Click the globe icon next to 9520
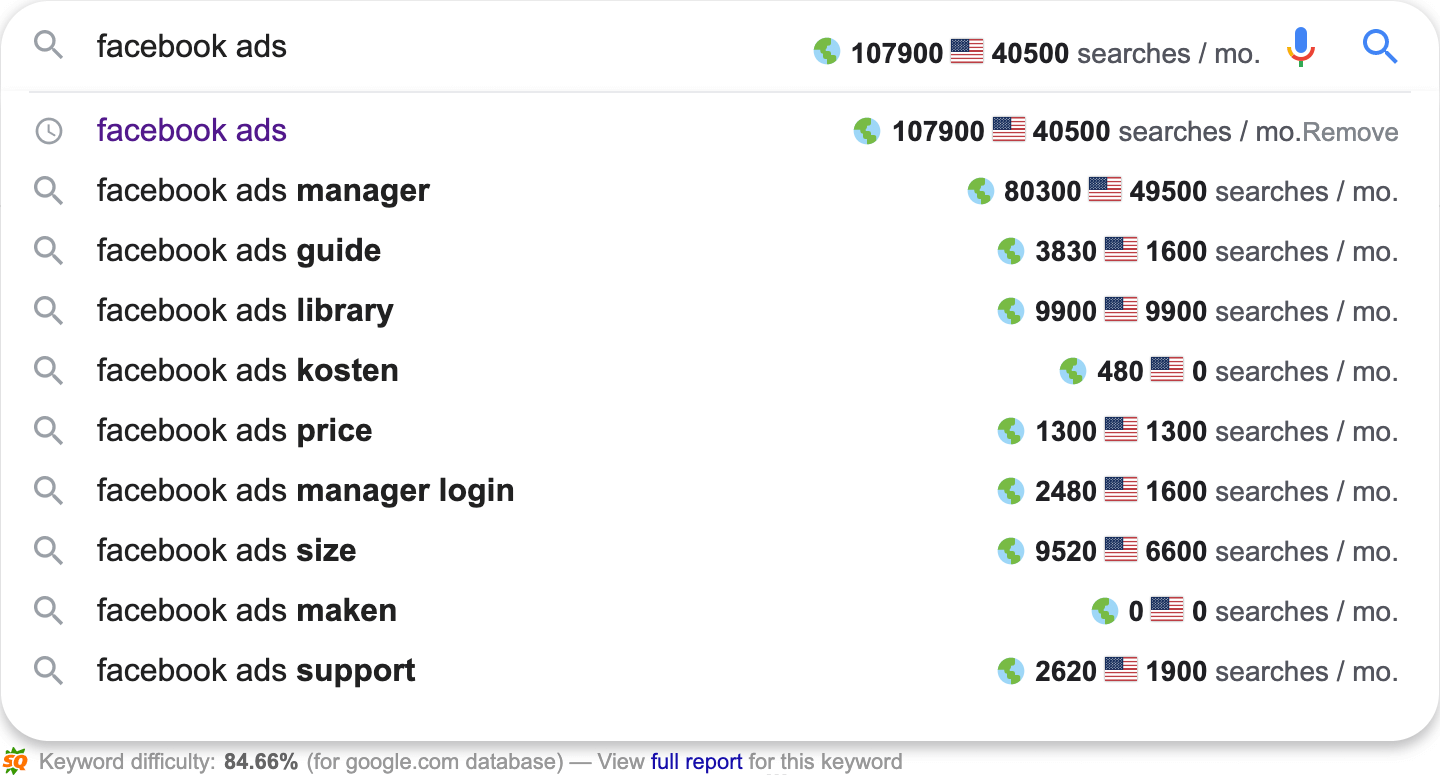The height and width of the screenshot is (775, 1440). tap(1011, 550)
